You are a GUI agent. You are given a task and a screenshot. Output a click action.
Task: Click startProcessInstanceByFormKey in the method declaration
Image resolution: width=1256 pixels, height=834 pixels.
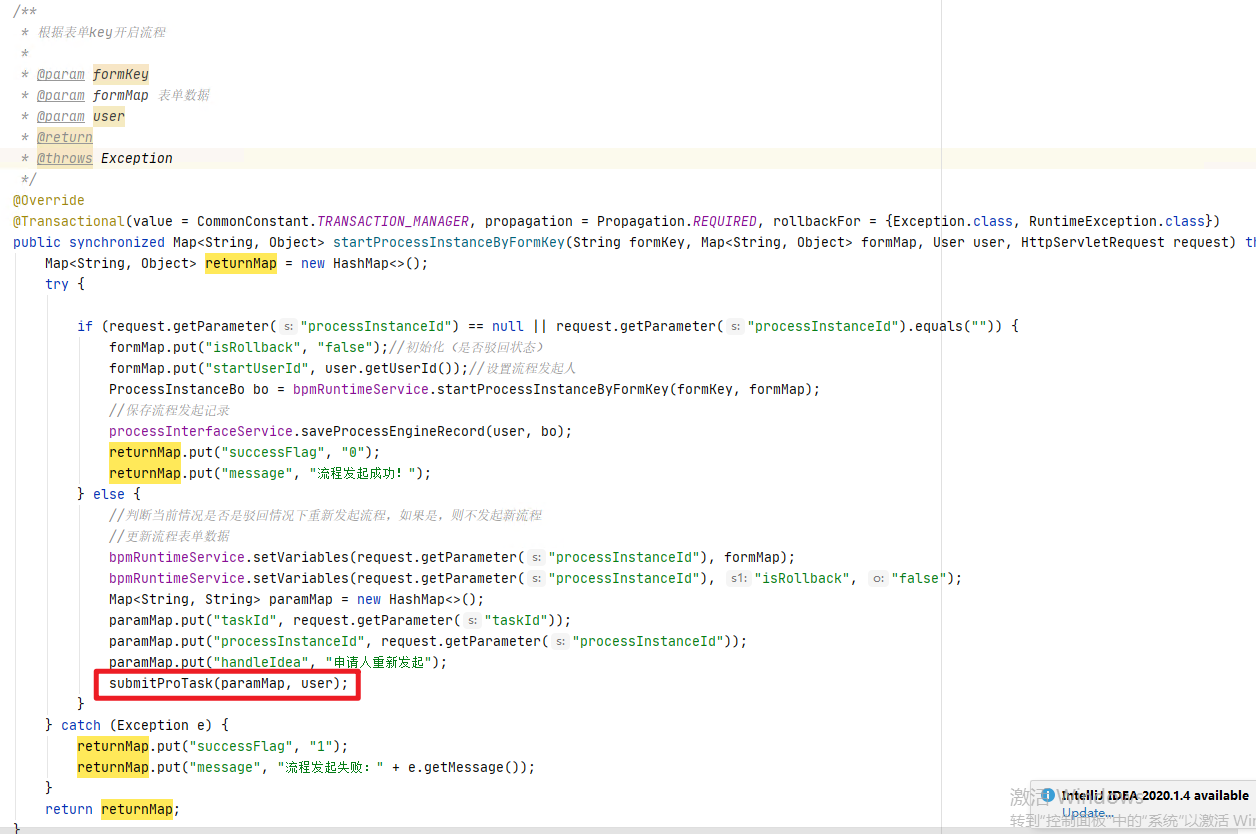pos(449,242)
